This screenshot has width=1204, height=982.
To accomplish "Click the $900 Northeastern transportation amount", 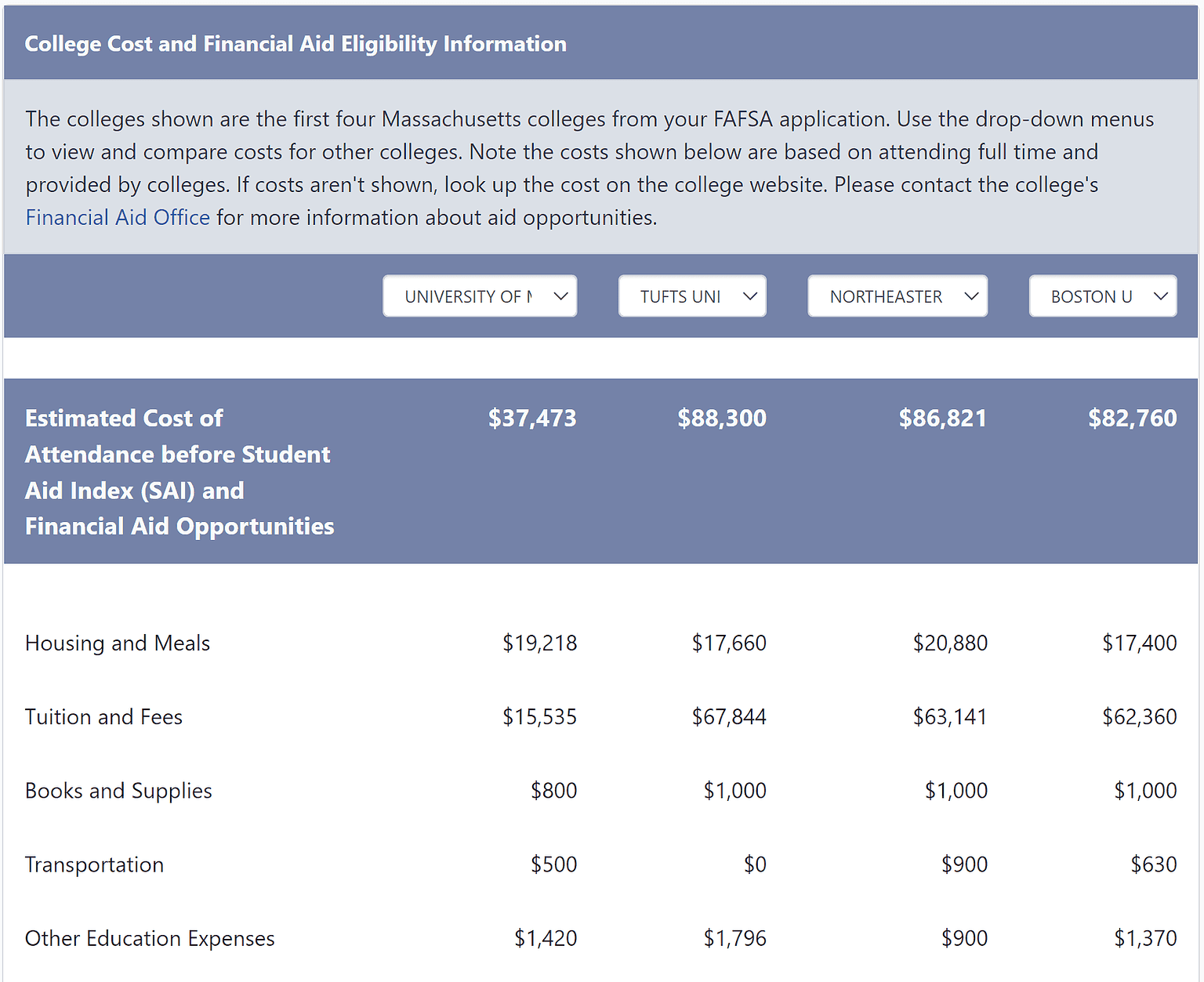I will coord(965,864).
